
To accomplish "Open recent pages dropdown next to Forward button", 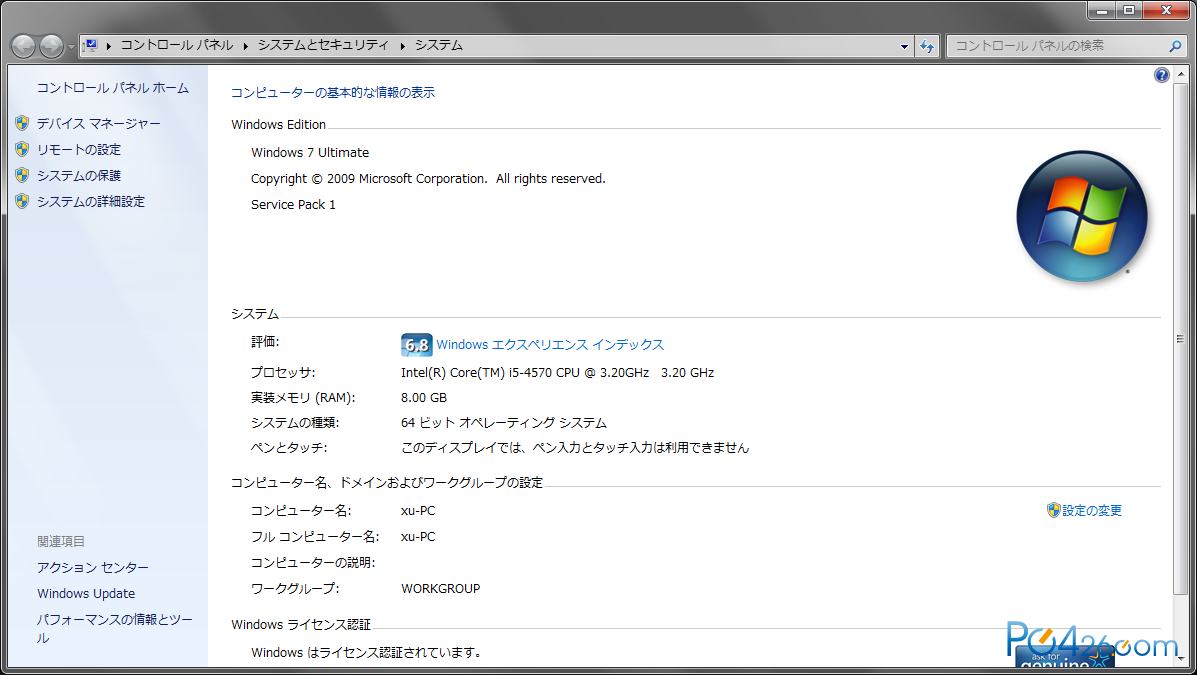I will (x=71, y=47).
